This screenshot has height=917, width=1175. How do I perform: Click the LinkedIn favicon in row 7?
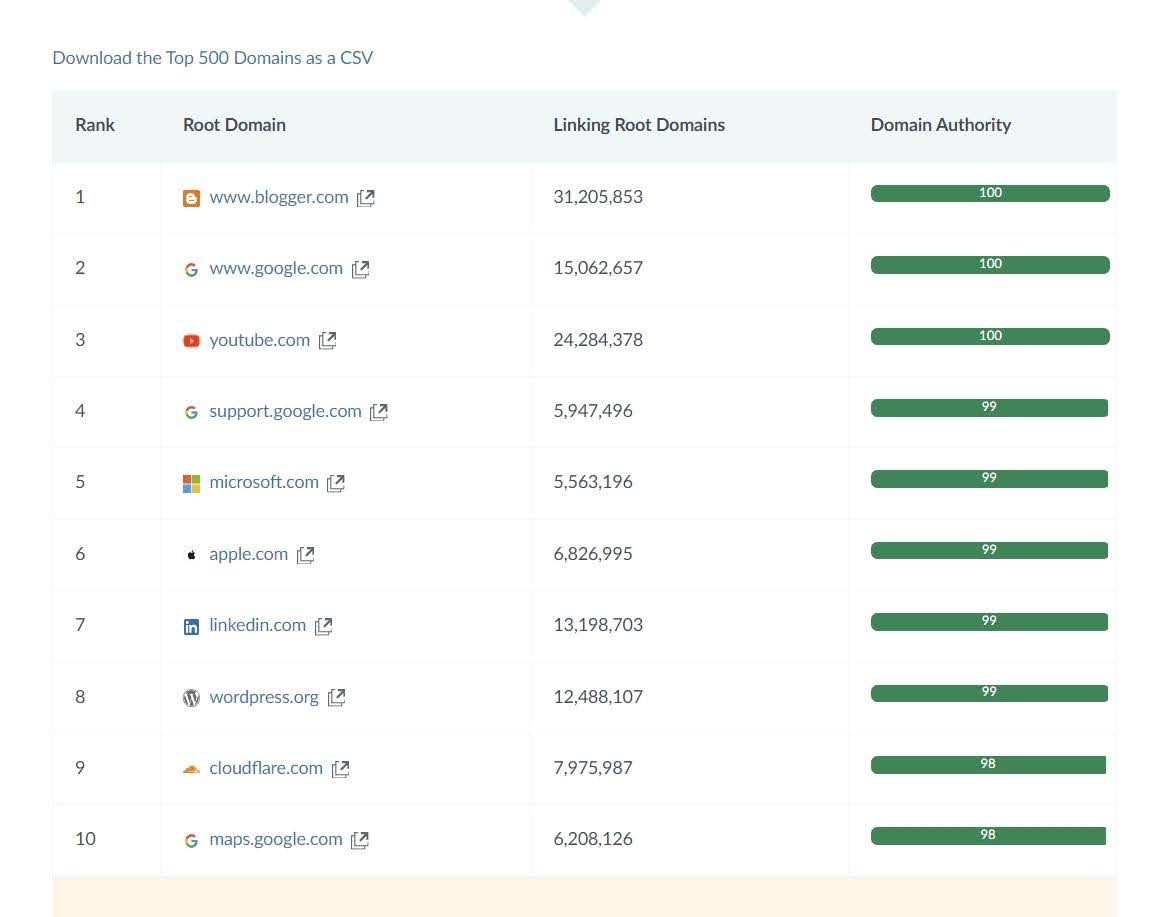[x=191, y=626]
